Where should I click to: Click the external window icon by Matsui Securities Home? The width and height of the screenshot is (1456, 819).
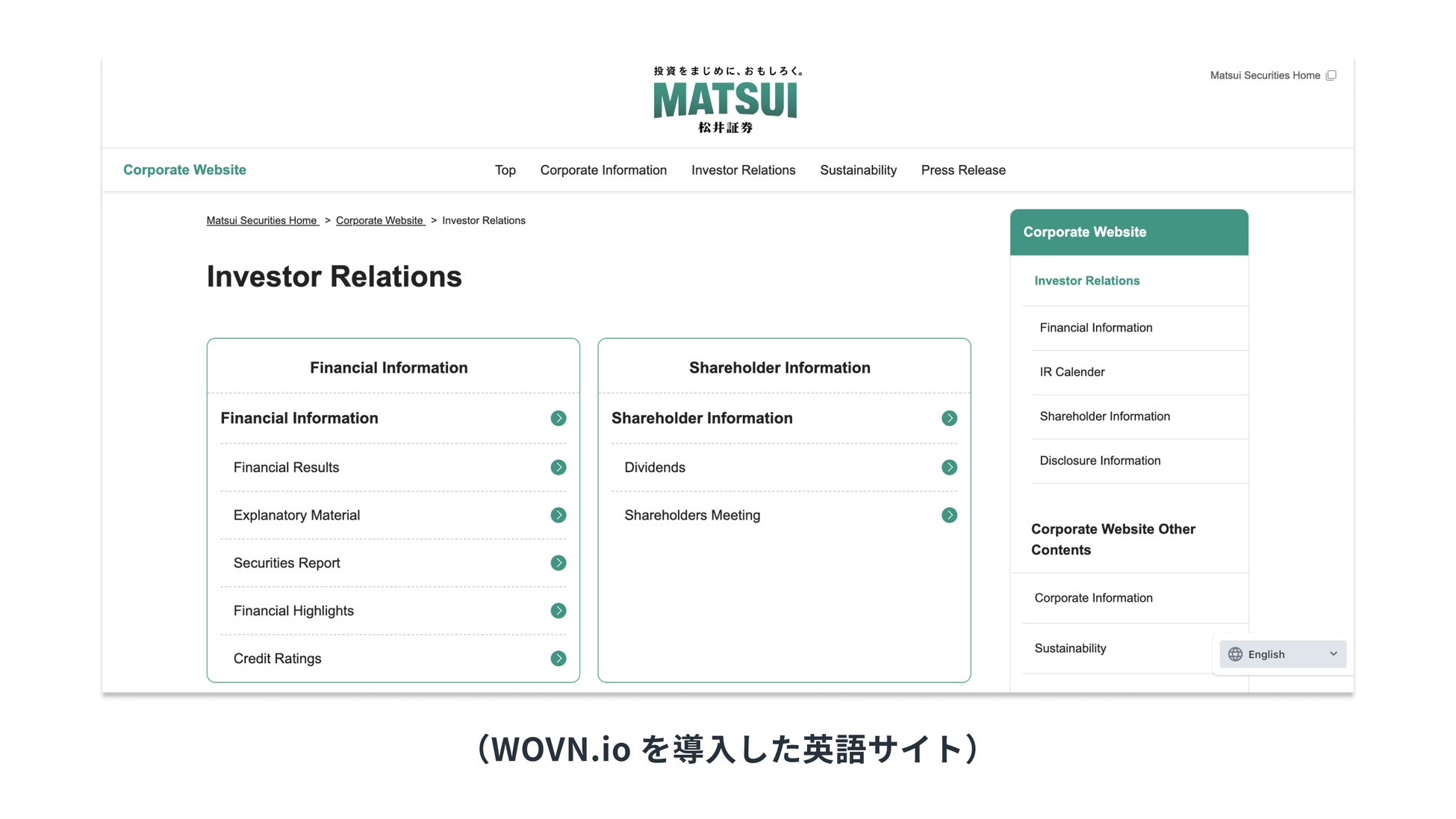click(1331, 75)
